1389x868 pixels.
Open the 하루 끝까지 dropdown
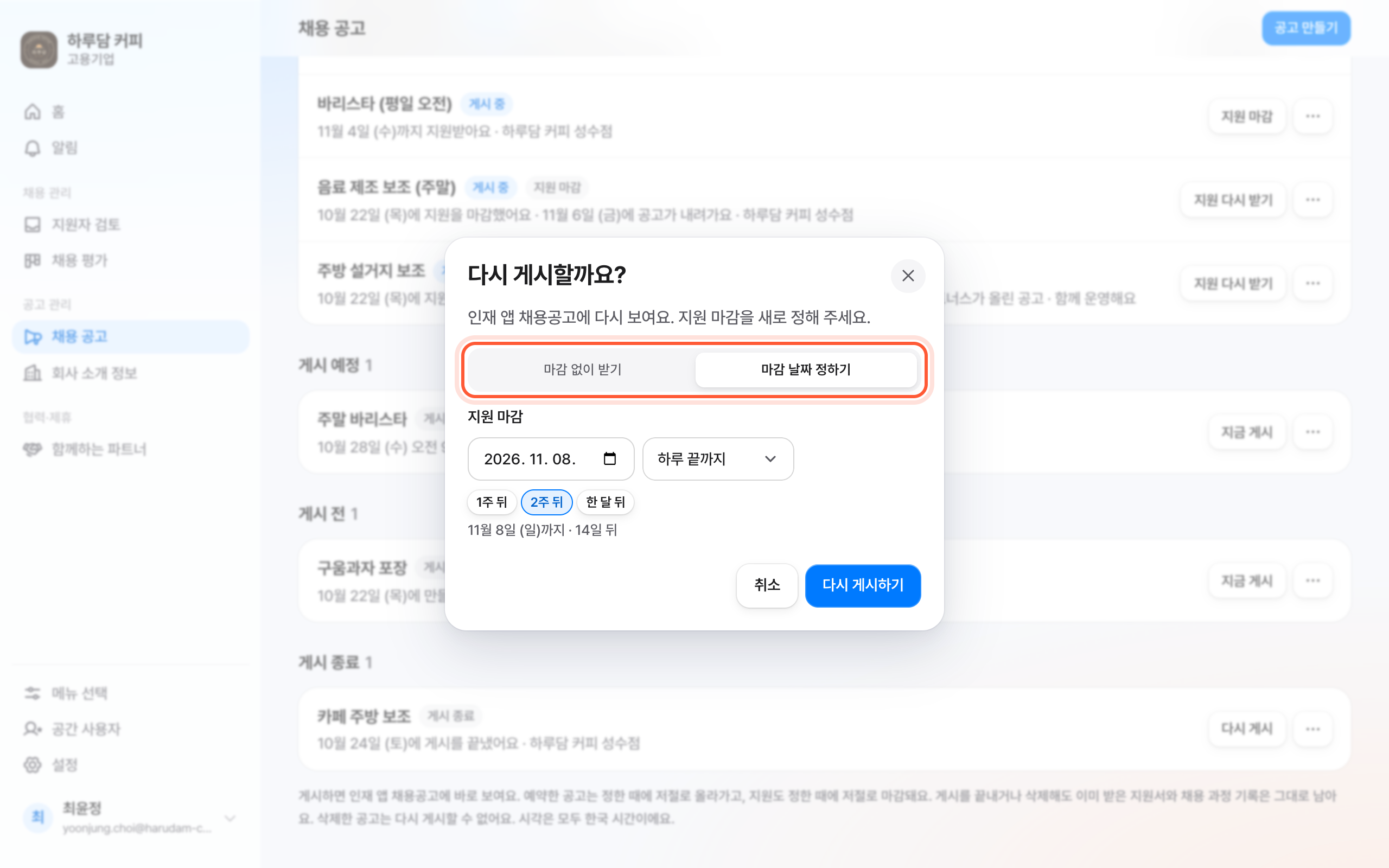717,459
